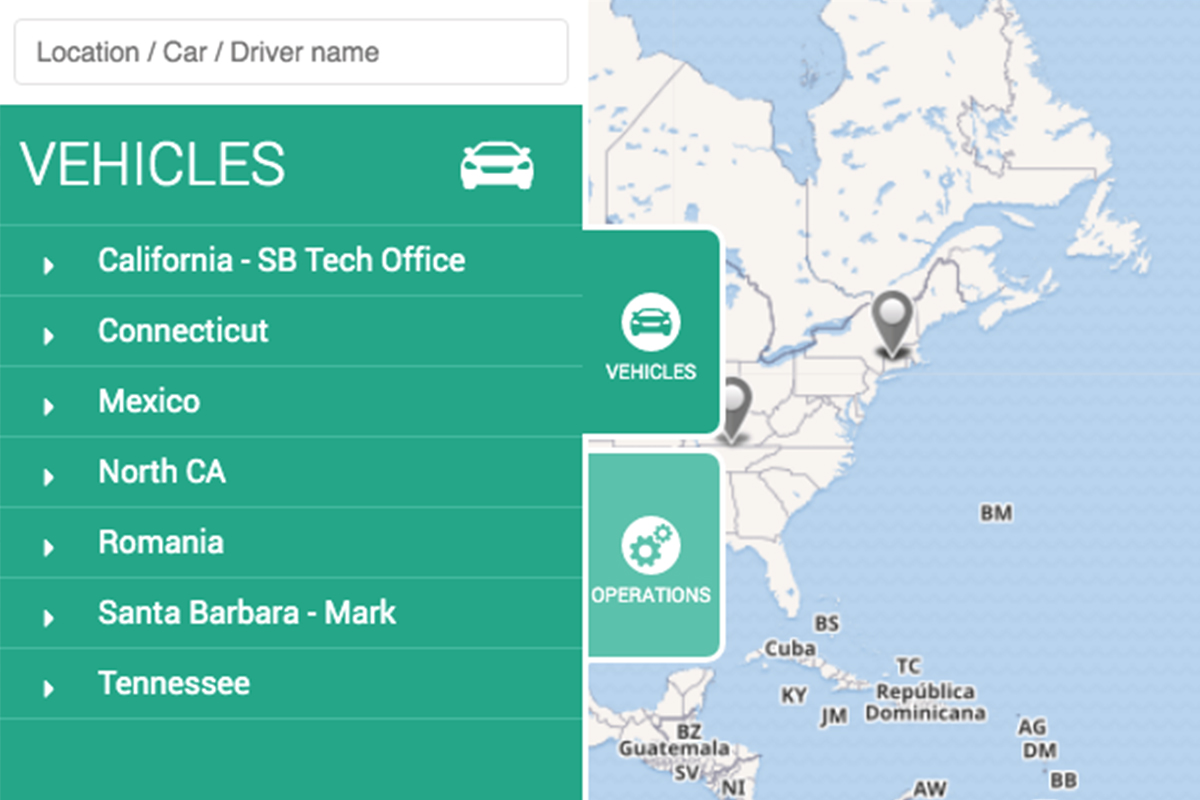This screenshot has width=1200, height=800.
Task: Switch to the OPERATIONS side tab
Action: click(654, 556)
